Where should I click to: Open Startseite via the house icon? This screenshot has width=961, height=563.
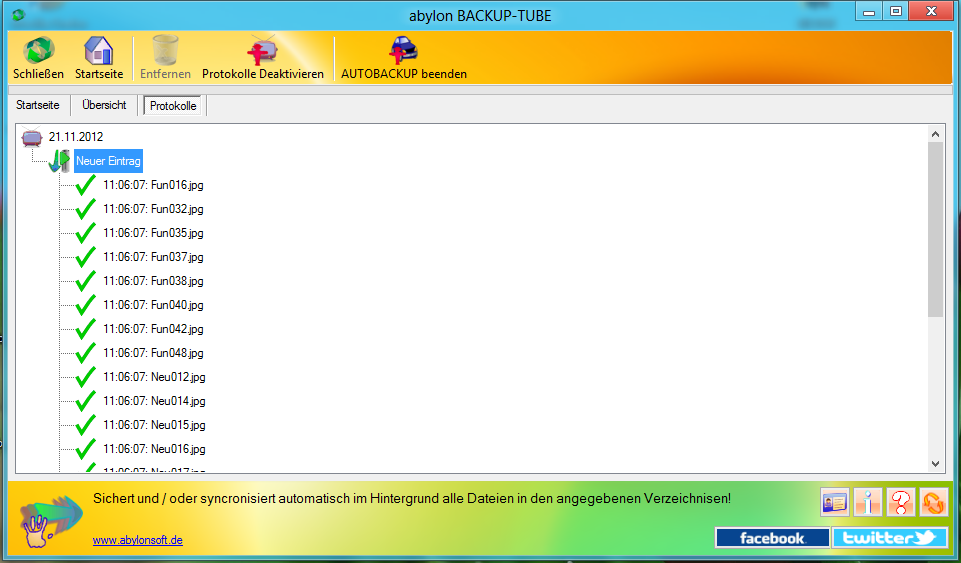[99, 51]
